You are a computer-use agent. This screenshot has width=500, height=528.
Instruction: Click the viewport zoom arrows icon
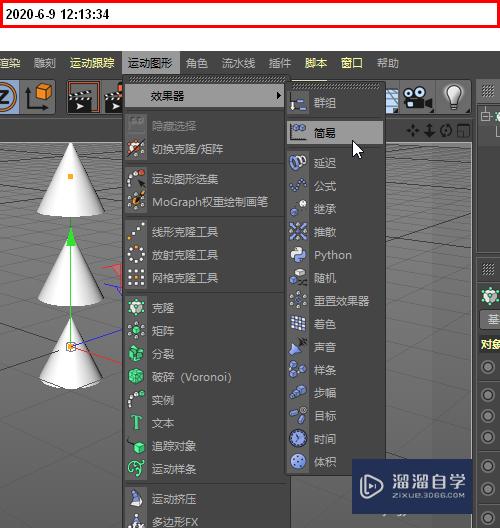[x=429, y=130]
